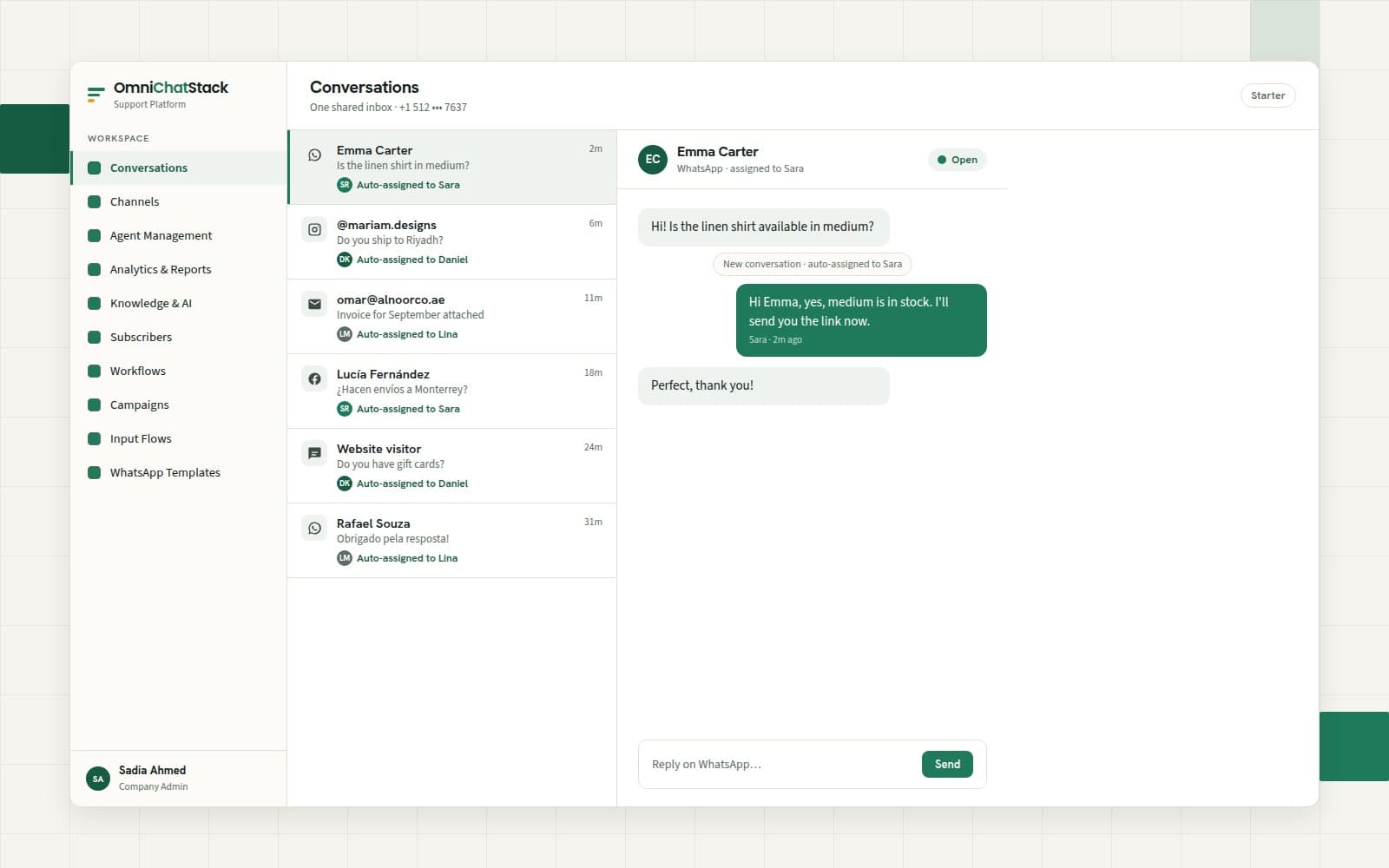The height and width of the screenshot is (868, 1389).
Task: Click the LM avatar under omar@alnoorco.ae
Action: (x=345, y=334)
